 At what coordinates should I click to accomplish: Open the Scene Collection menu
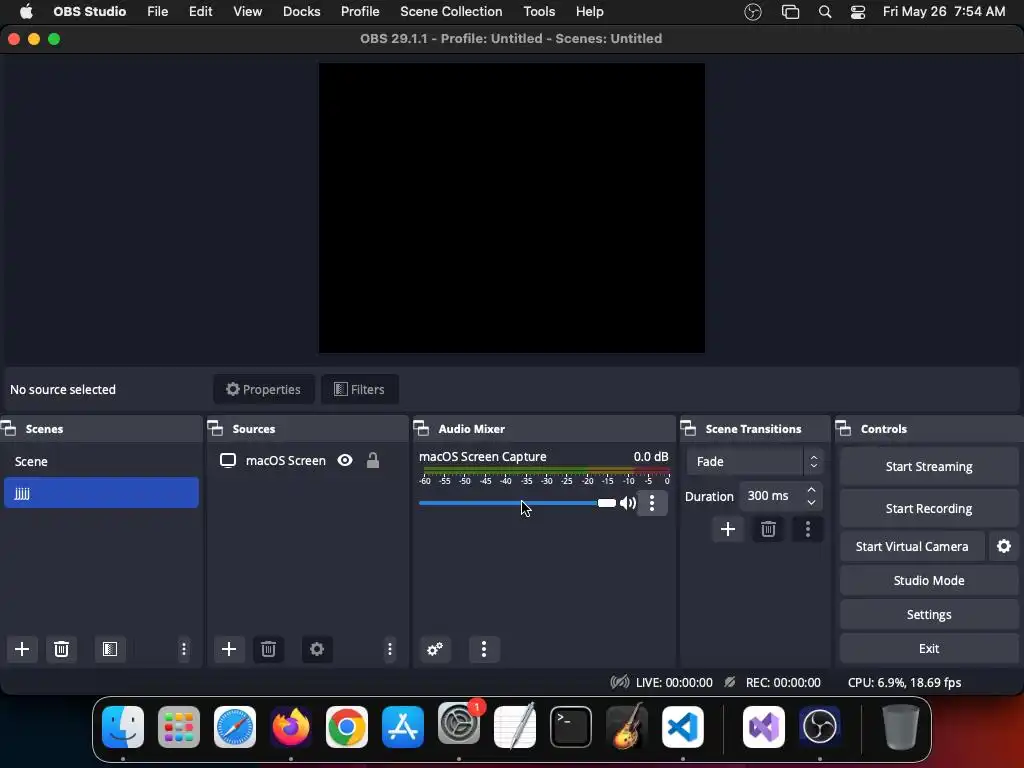pos(451,12)
